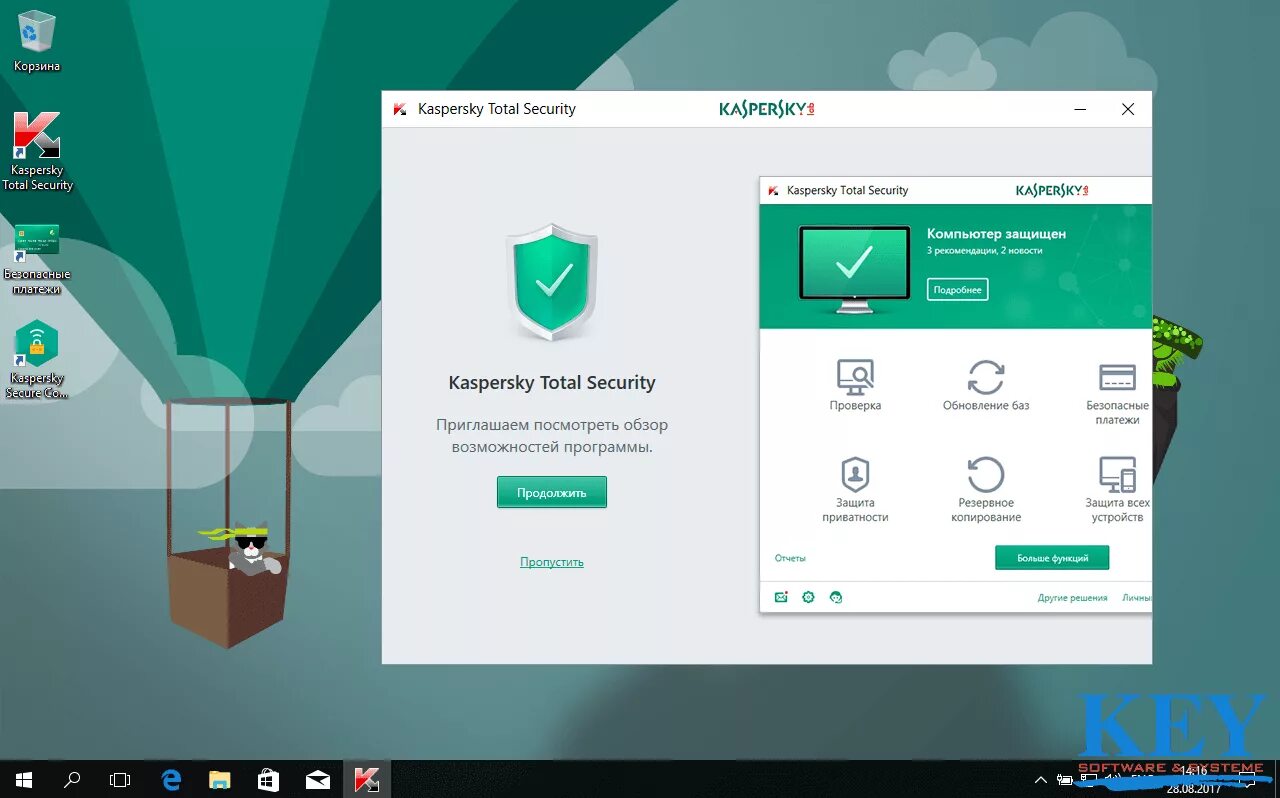Open the Отчеты link
Image resolution: width=1280 pixels, height=798 pixels.
coord(790,558)
